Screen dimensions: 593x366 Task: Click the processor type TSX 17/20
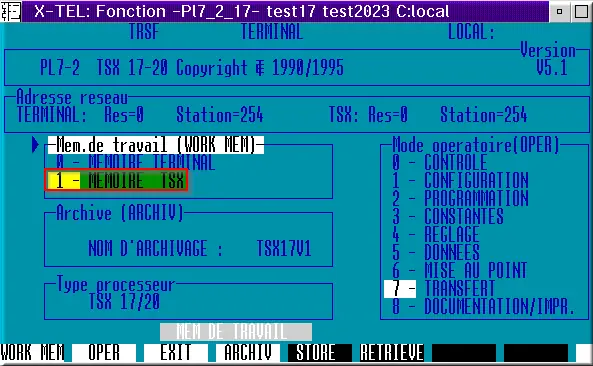click(124, 302)
